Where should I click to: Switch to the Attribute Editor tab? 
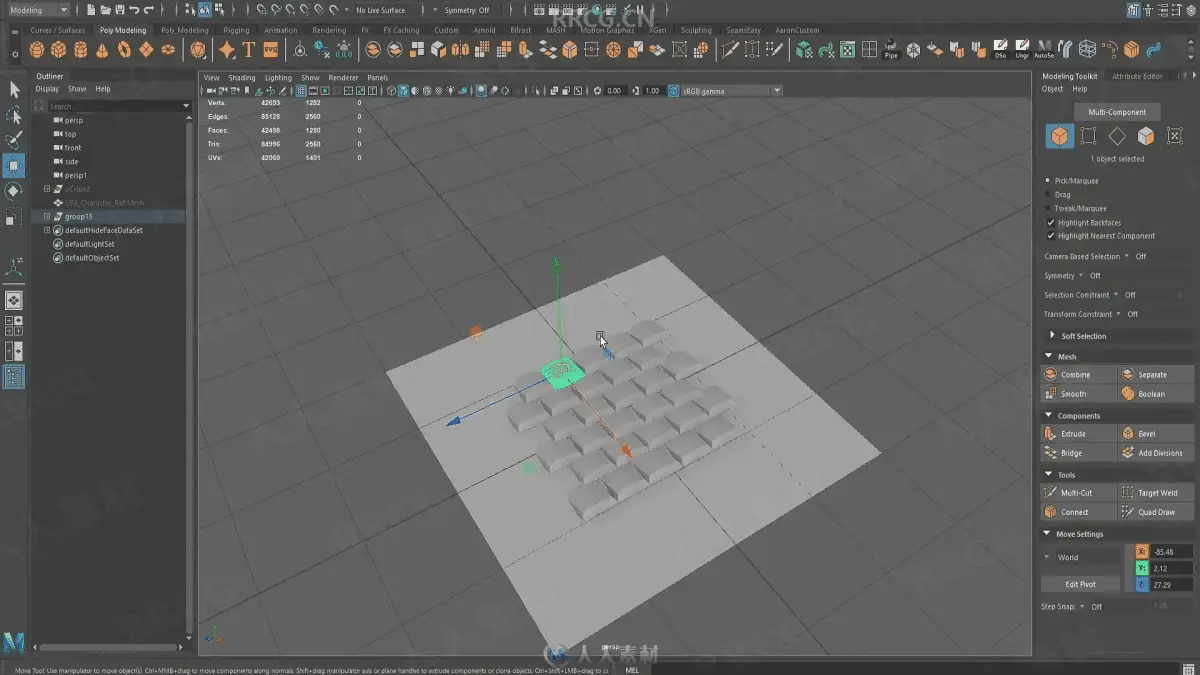(1138, 76)
